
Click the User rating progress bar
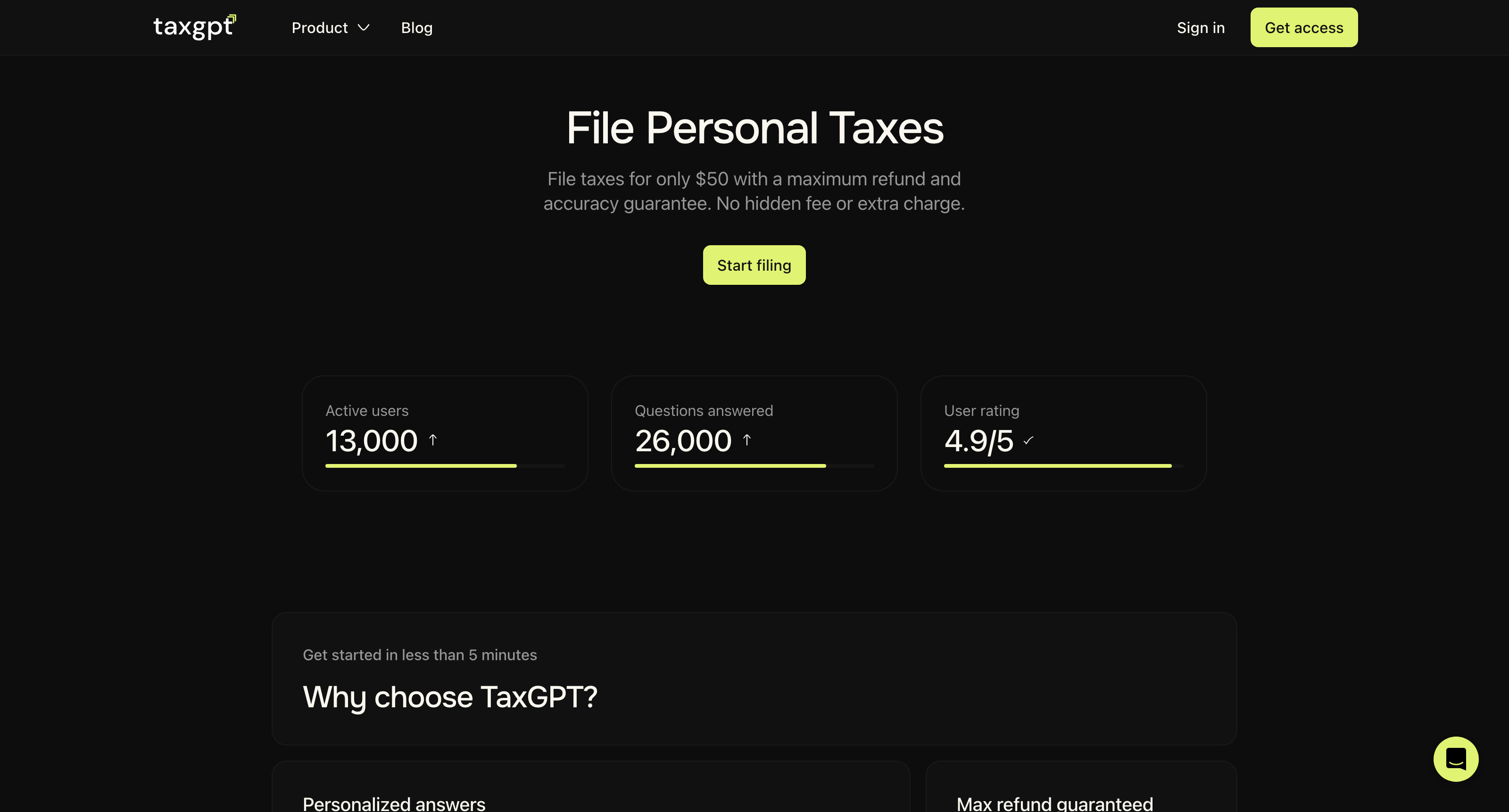[x=1063, y=466]
